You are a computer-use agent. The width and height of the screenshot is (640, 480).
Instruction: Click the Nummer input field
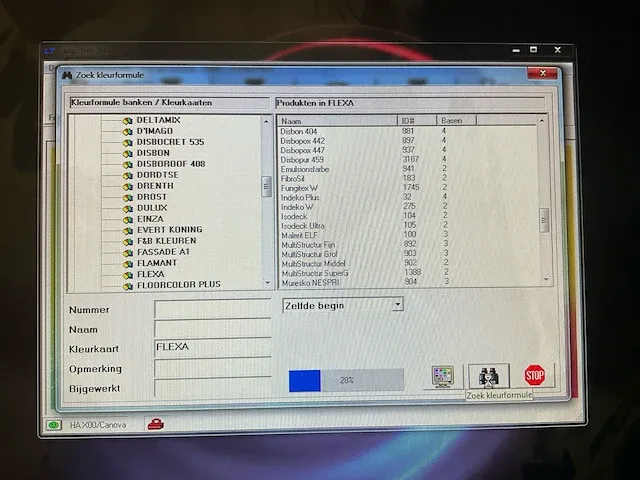point(213,309)
